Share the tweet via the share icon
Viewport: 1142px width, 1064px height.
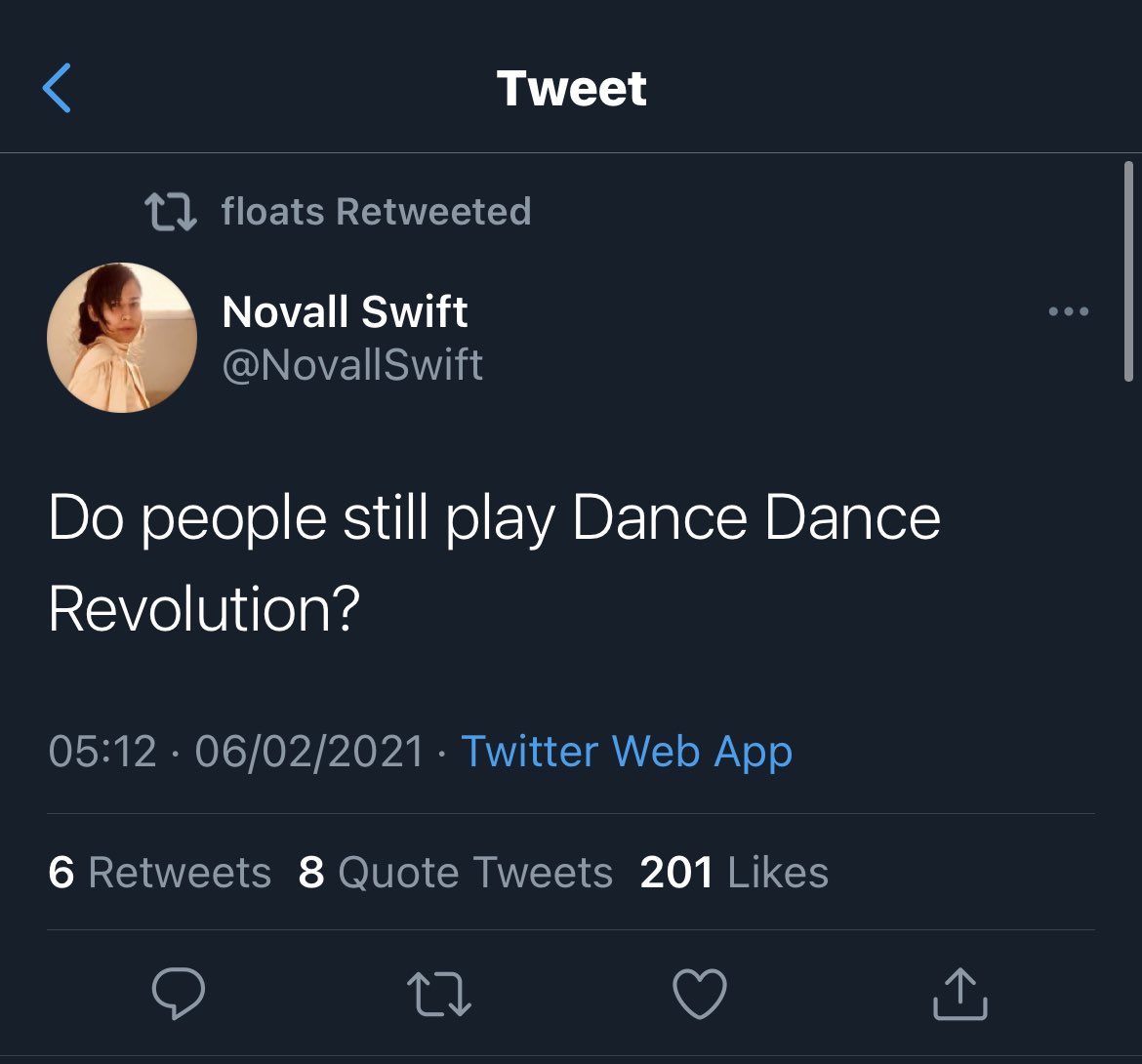[960, 994]
